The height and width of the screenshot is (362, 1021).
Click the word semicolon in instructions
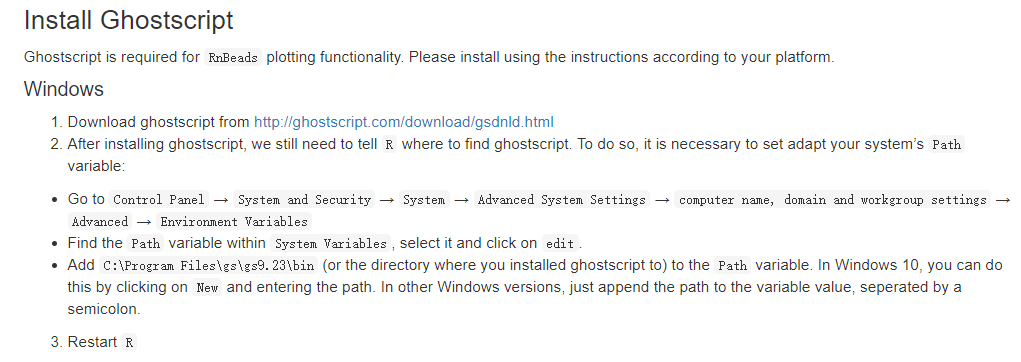coord(104,309)
